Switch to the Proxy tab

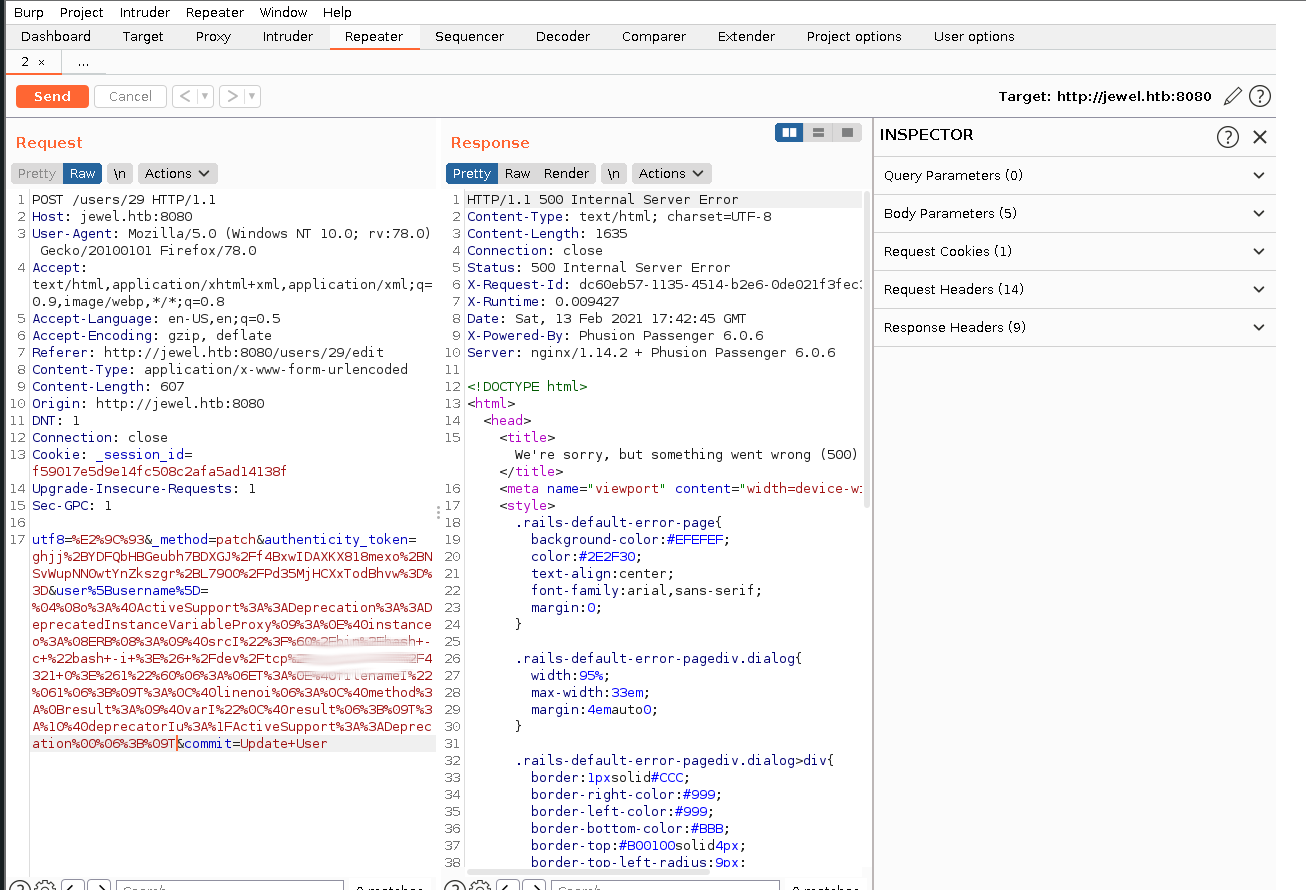coord(213,36)
